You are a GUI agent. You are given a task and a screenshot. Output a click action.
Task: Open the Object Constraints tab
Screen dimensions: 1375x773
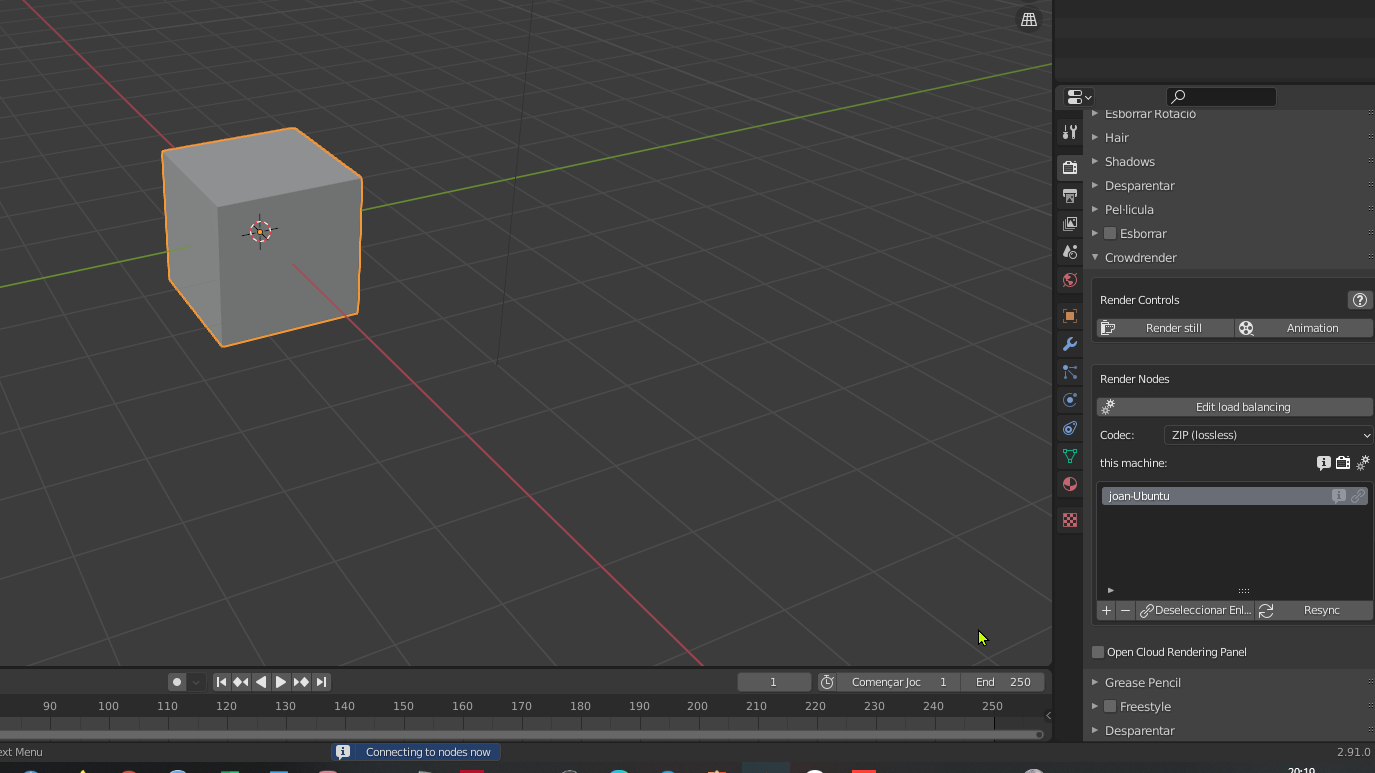point(1070,428)
